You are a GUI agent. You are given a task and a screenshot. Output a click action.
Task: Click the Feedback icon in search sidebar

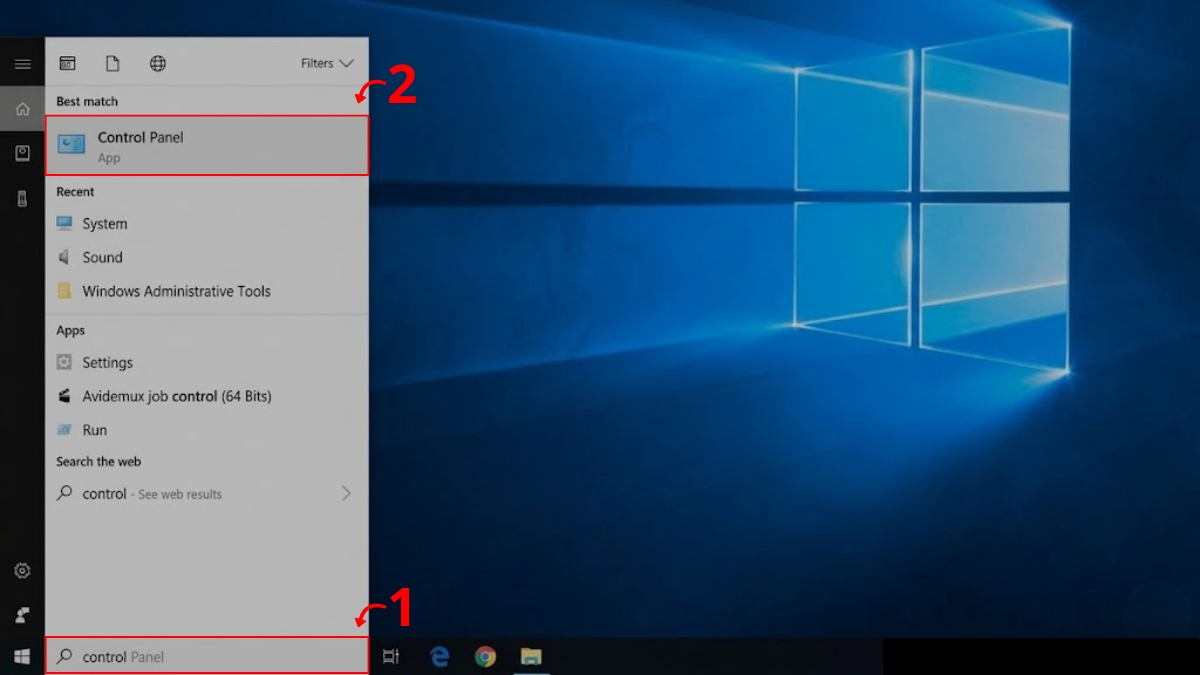coord(22,614)
